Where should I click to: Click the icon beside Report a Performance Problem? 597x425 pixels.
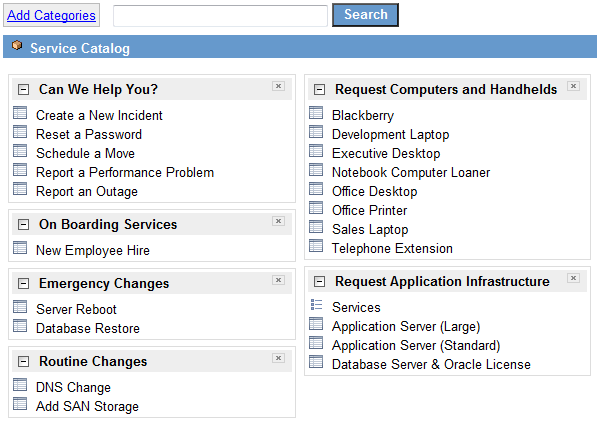tap(20, 170)
